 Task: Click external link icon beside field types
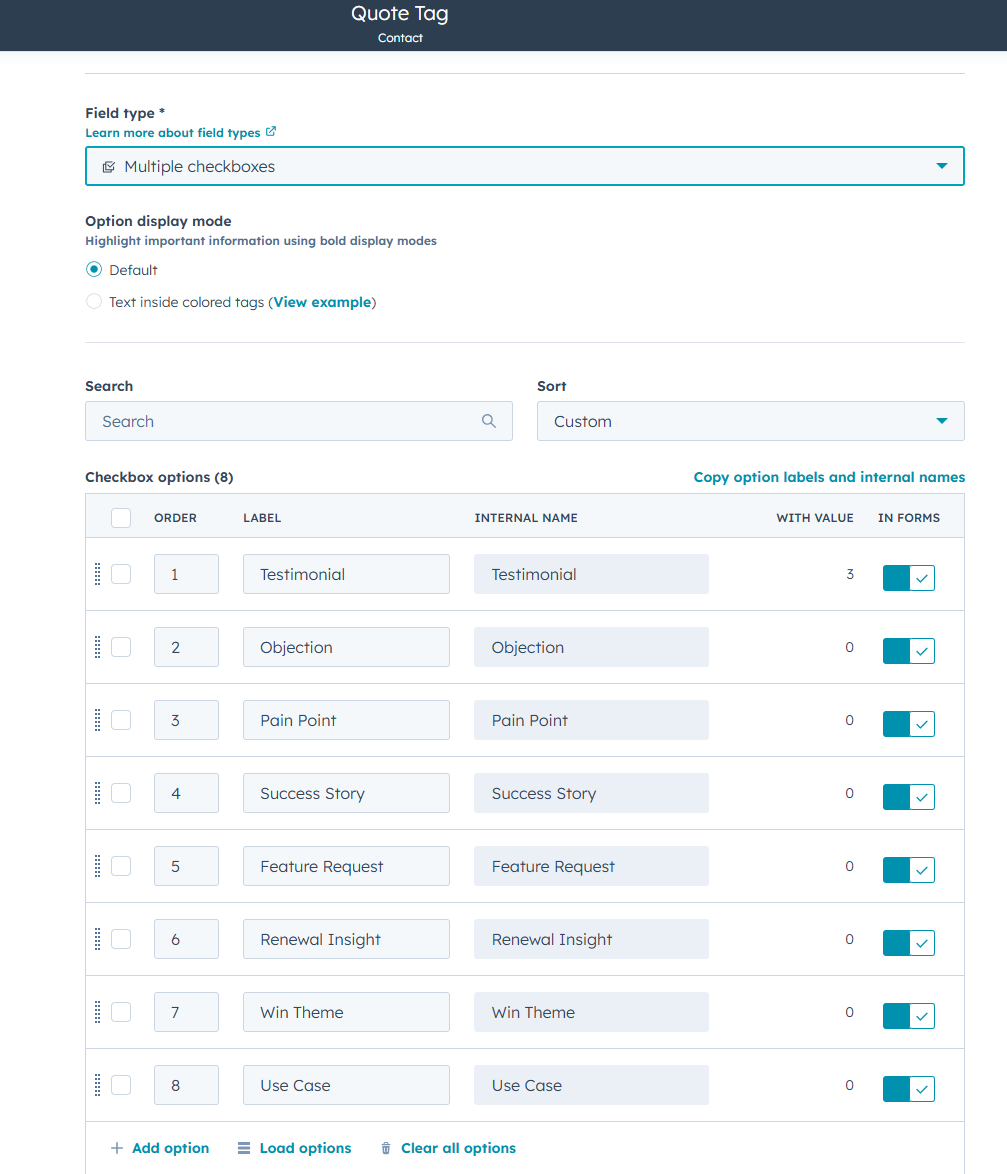271,132
